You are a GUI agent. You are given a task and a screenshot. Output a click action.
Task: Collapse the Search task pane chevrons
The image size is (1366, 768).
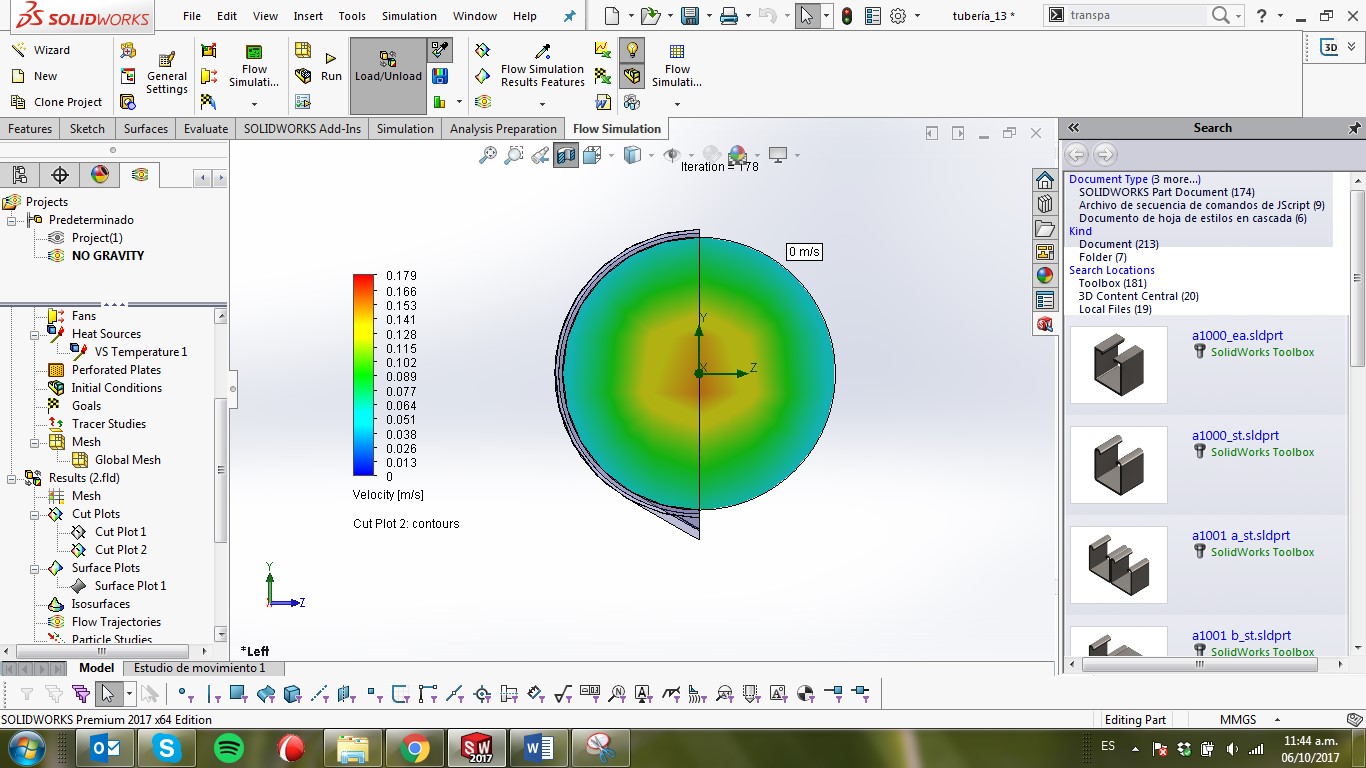point(1074,128)
